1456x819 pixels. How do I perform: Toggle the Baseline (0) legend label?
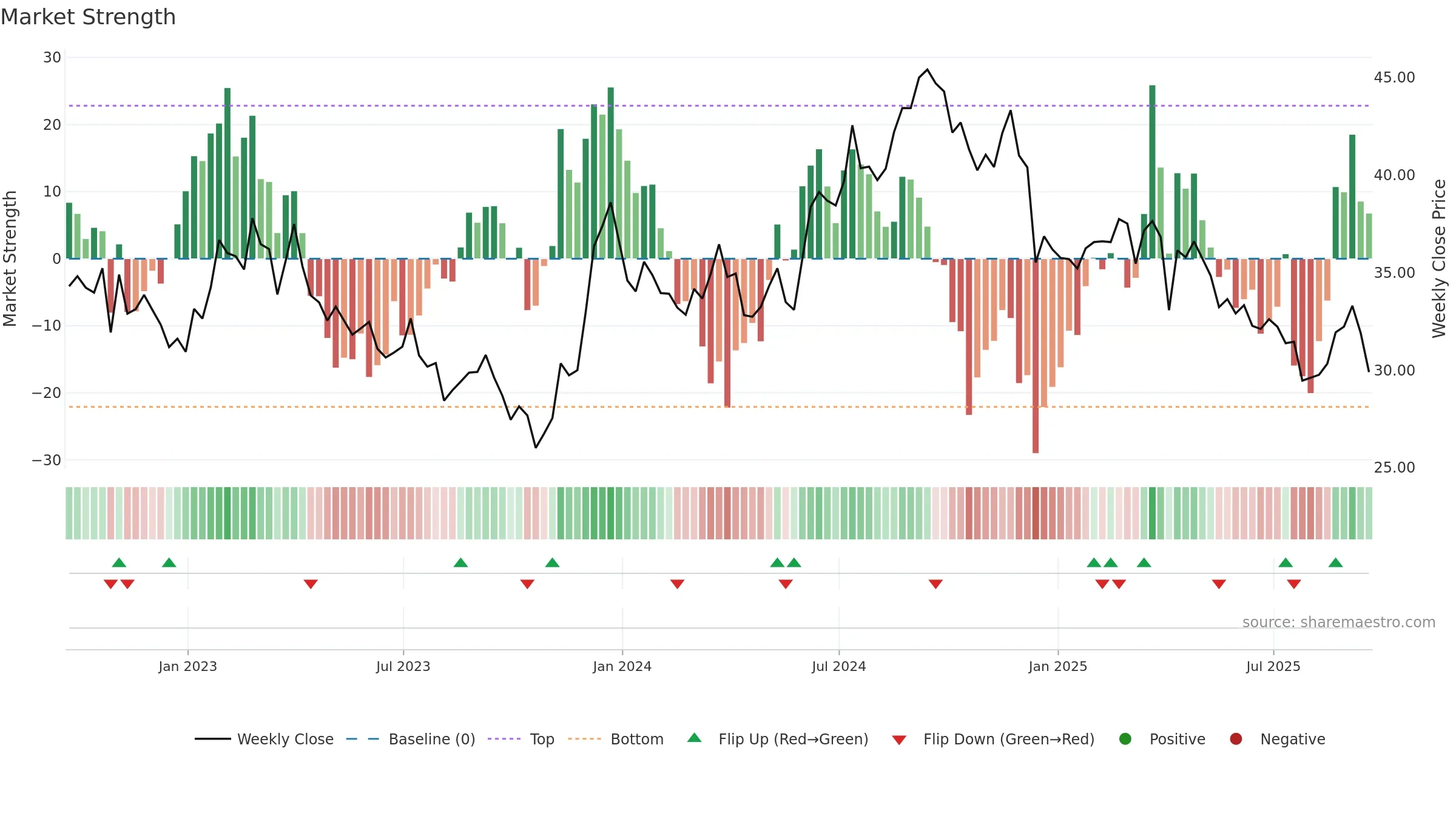pos(432,739)
